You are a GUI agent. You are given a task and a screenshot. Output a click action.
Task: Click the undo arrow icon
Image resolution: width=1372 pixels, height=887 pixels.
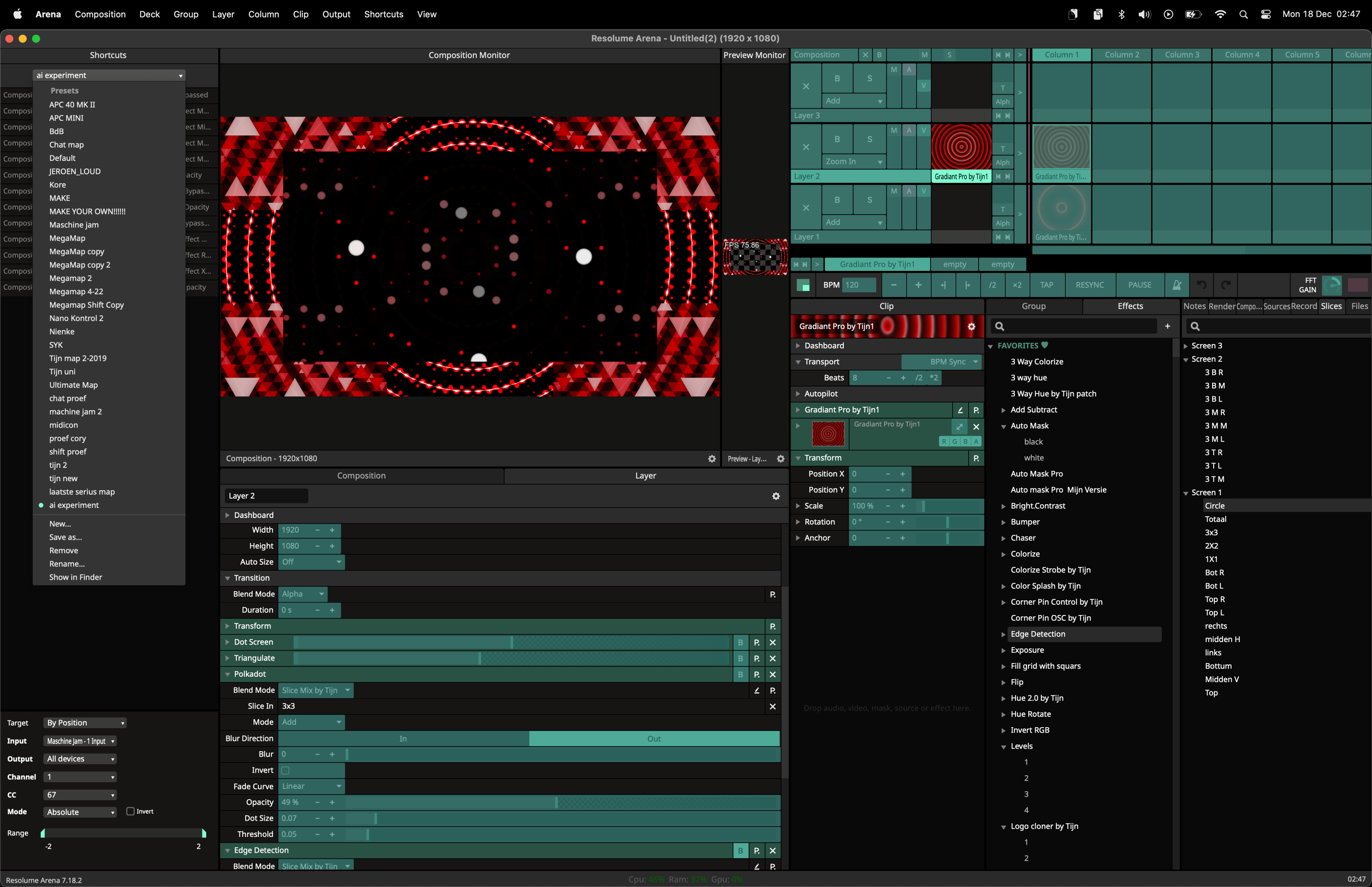pyautogui.click(x=1202, y=285)
